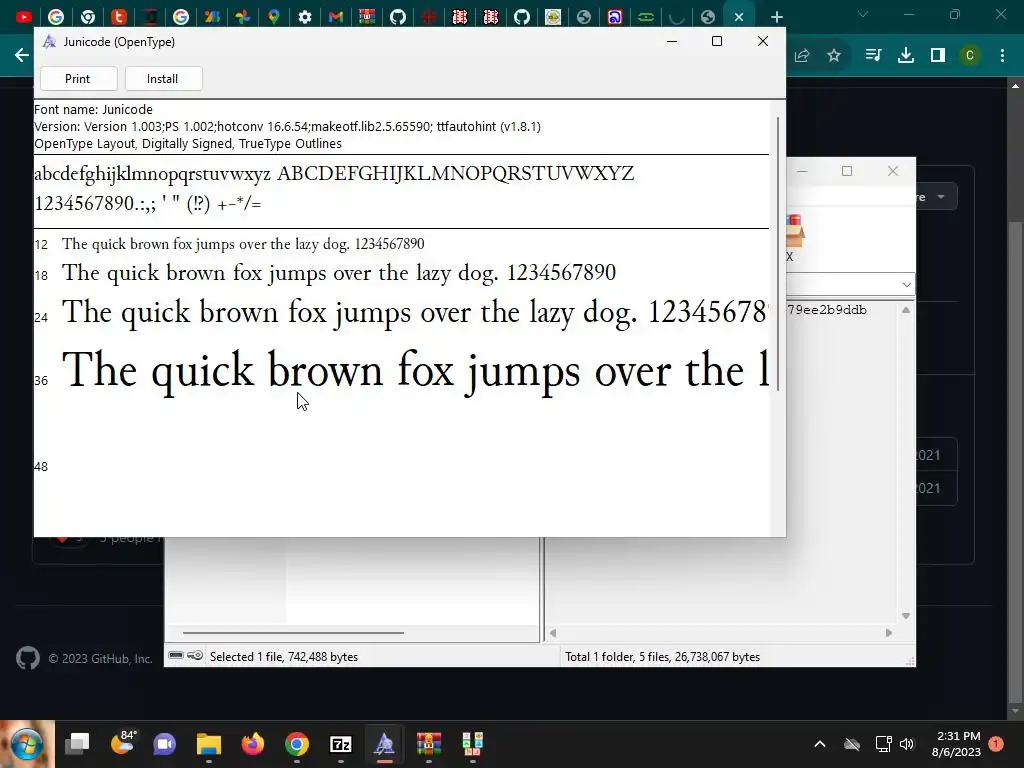Open the YouTube browser tab
Screen dimensions: 1024x768
click(x=24, y=17)
